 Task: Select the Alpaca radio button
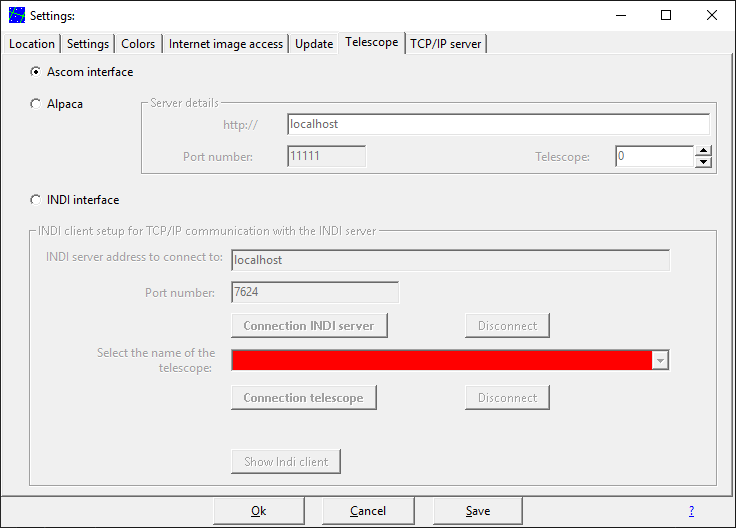37,104
